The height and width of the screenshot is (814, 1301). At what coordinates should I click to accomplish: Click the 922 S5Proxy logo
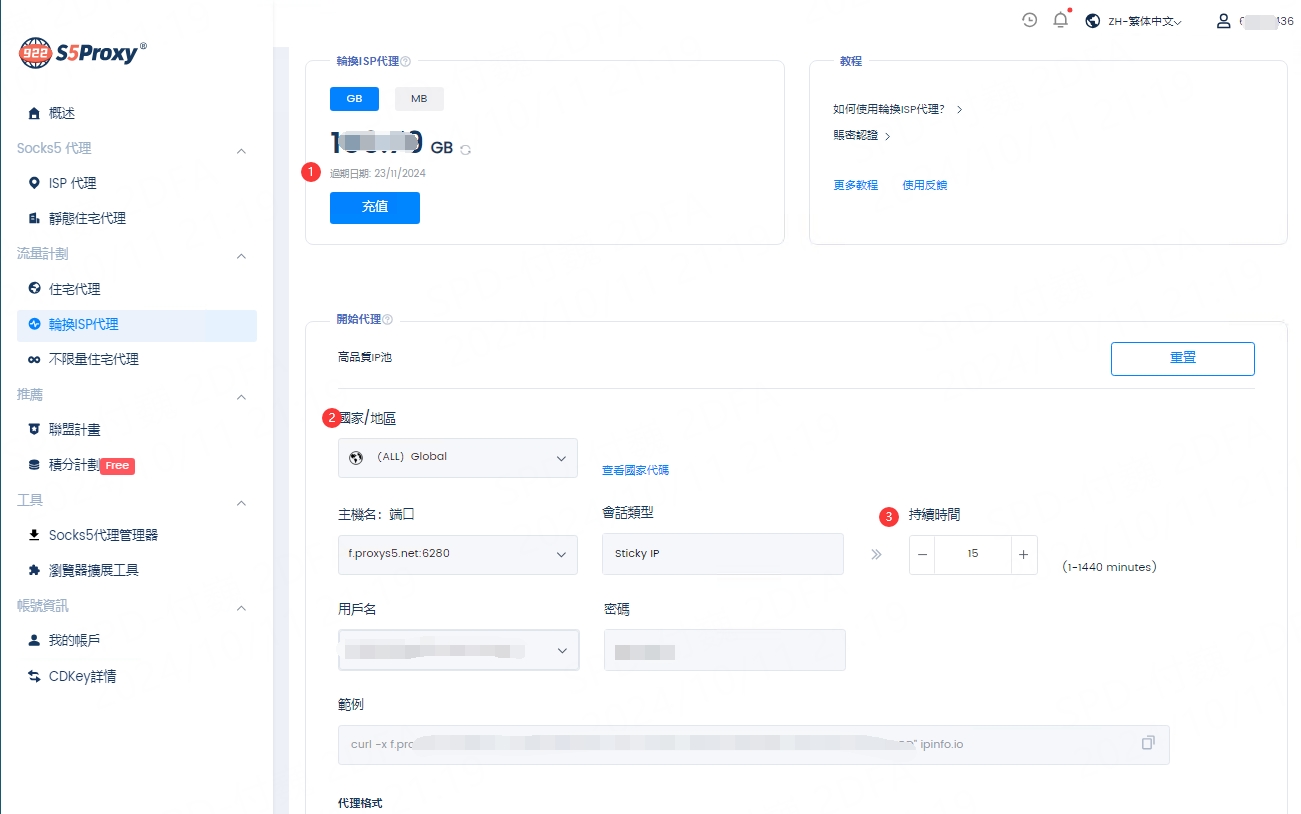[83, 53]
